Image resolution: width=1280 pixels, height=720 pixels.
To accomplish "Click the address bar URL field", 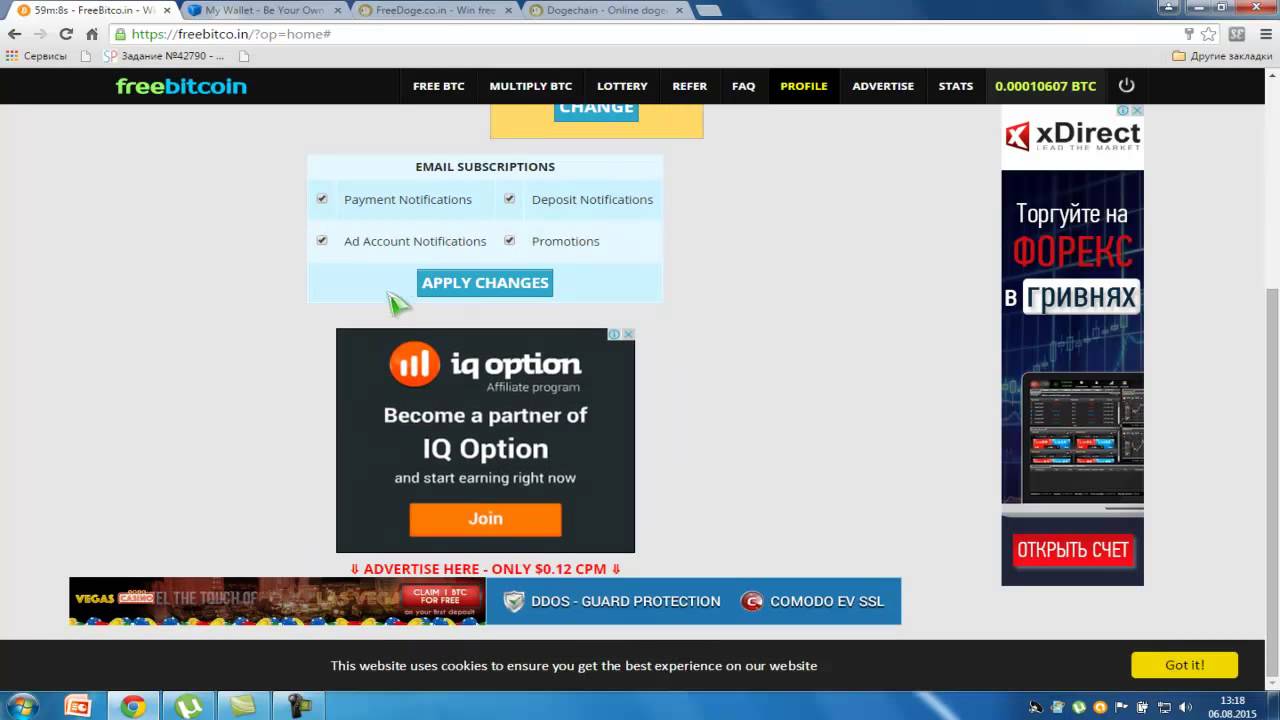I will tap(640, 34).
